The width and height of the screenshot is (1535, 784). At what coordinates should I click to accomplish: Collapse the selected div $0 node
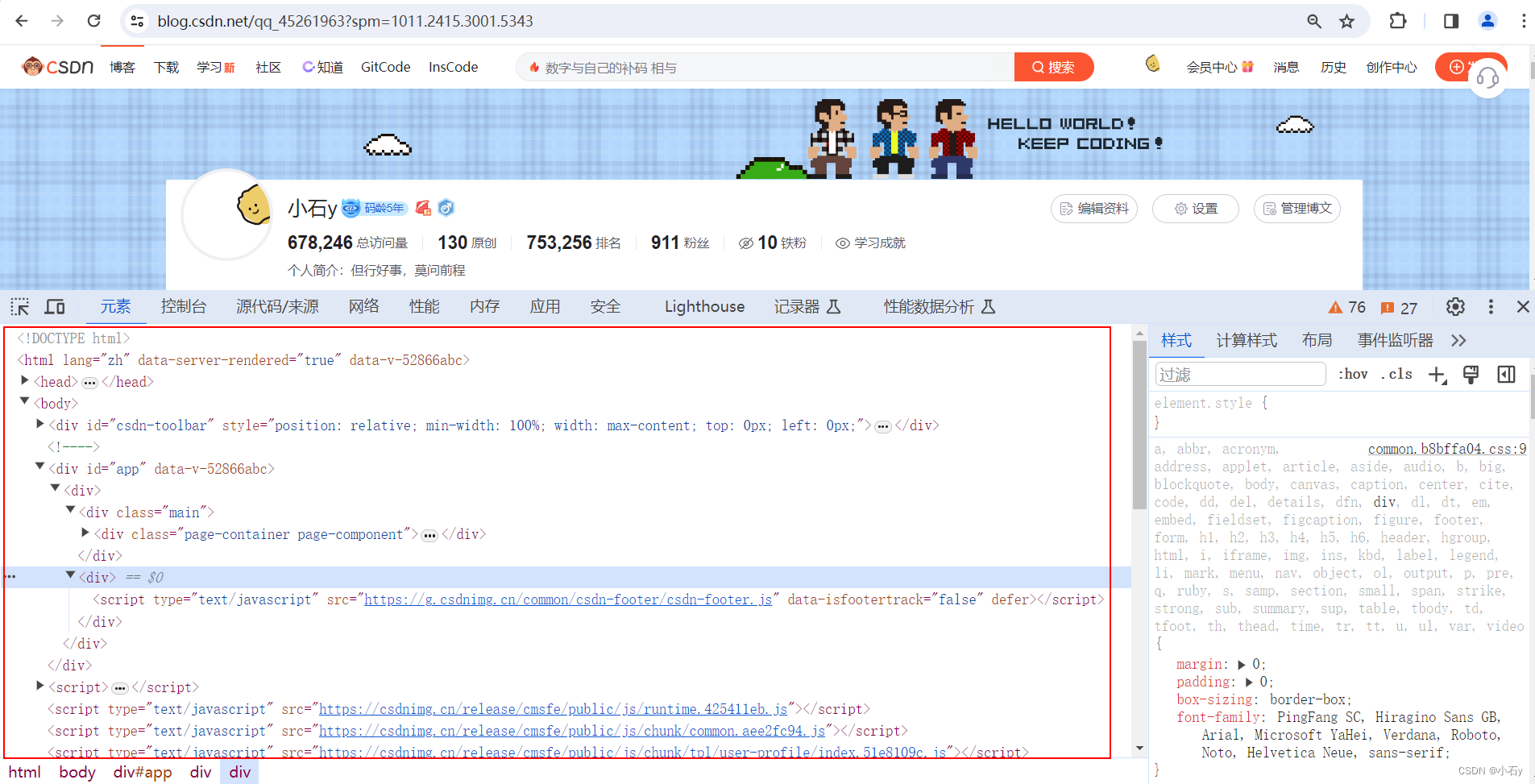71,575
